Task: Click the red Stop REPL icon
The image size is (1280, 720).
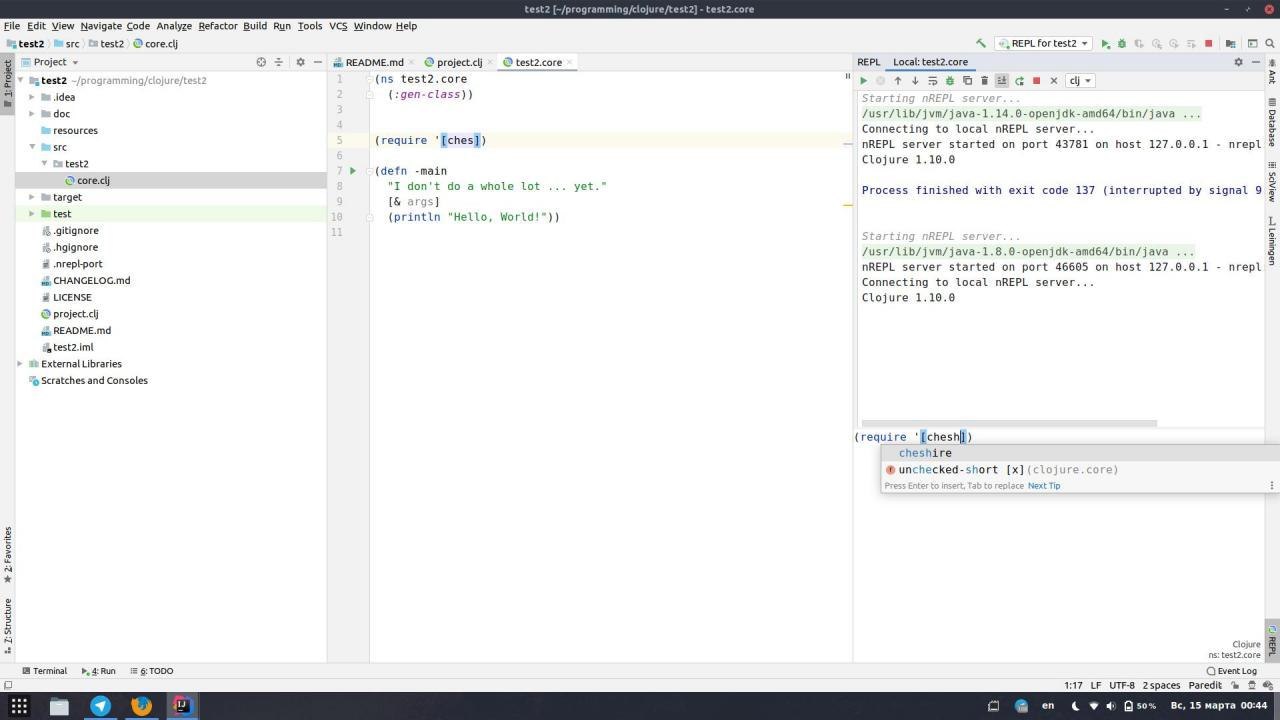Action: [1036, 81]
